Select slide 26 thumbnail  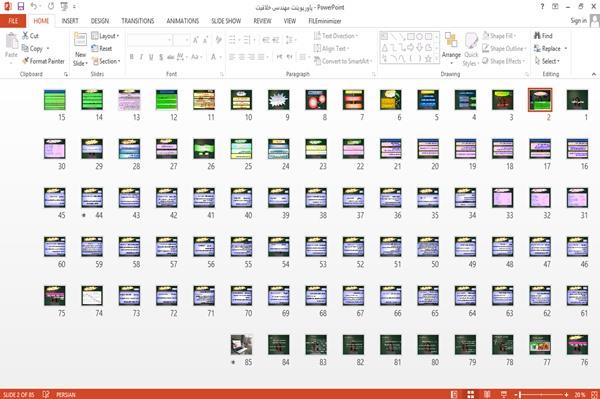point(204,149)
